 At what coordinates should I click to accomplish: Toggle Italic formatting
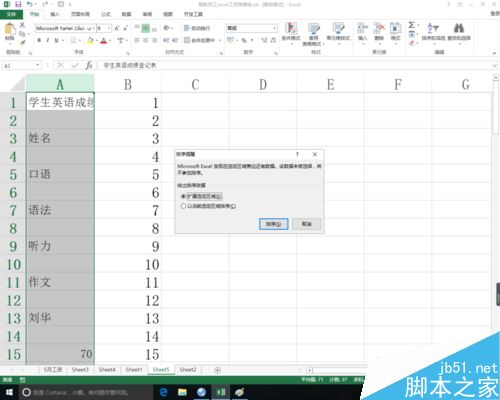[x=48, y=40]
